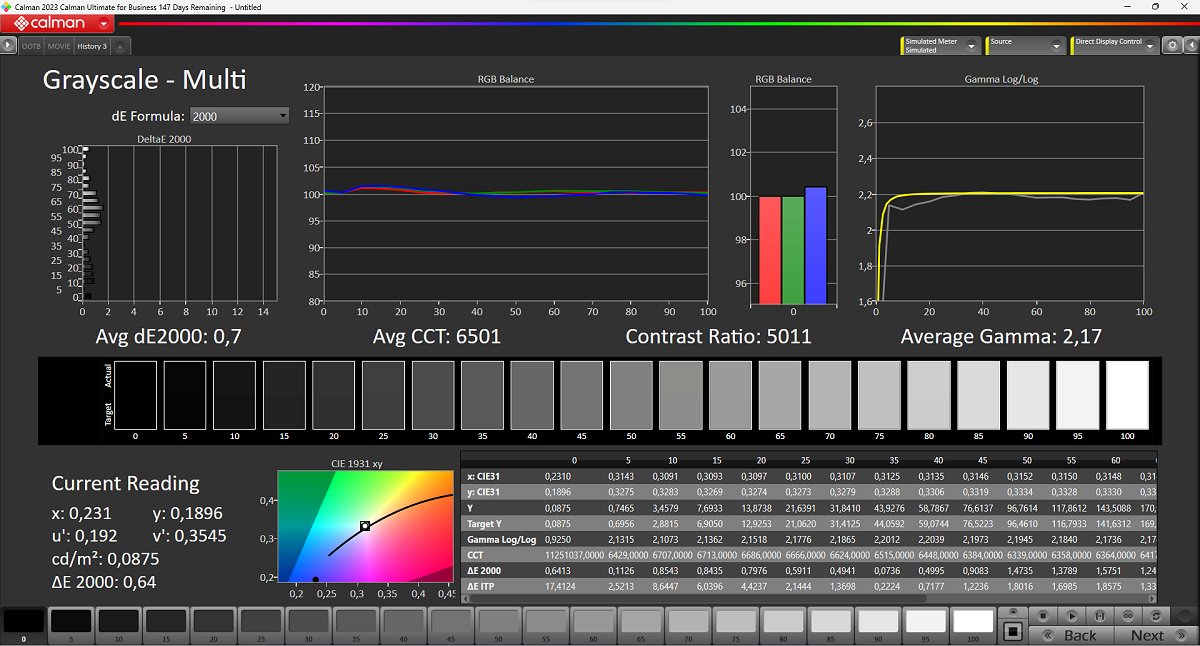Open the dE Formula dropdown
The image size is (1200, 646).
pos(239,116)
